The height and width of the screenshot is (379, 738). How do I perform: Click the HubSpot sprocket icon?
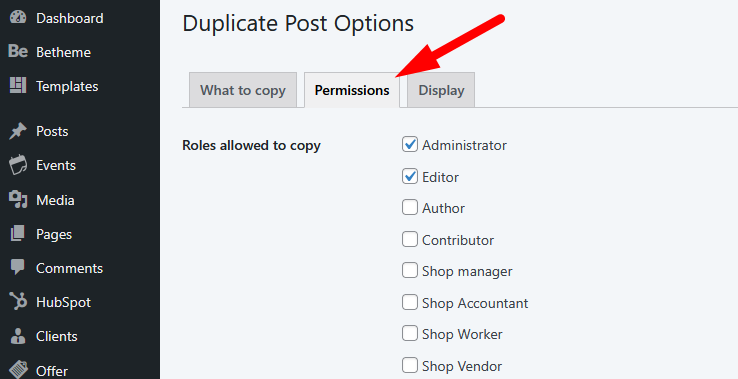click(18, 301)
